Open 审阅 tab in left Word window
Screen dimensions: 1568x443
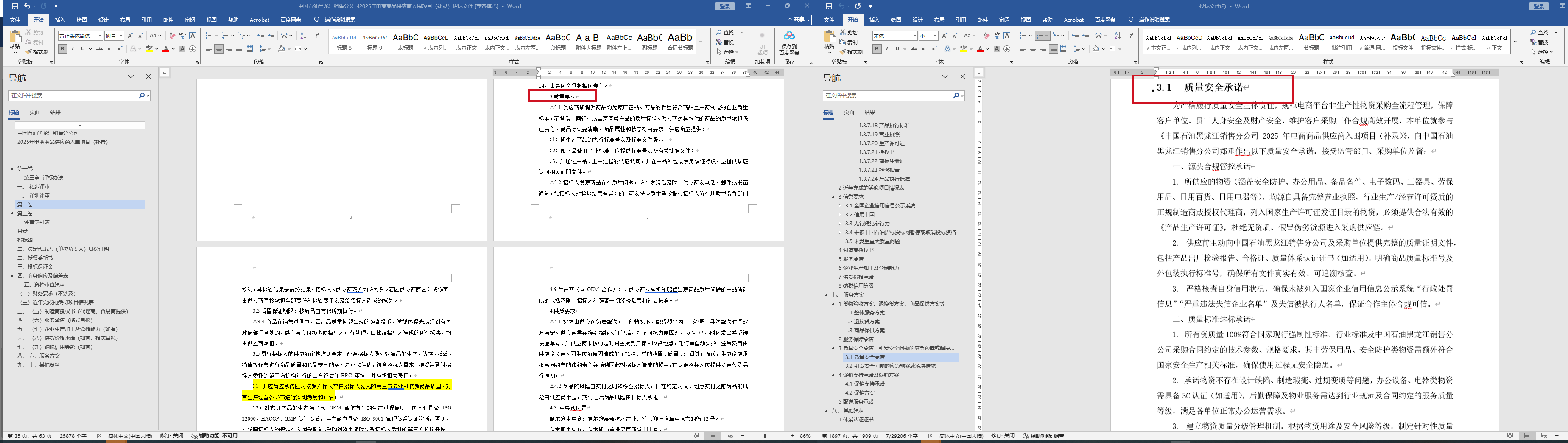point(190,20)
